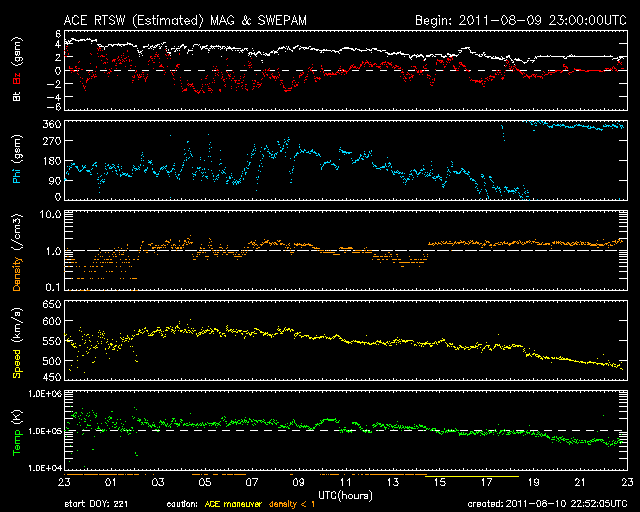Click the '11' hour label on the time axis
The image size is (640, 512).
coord(346,482)
